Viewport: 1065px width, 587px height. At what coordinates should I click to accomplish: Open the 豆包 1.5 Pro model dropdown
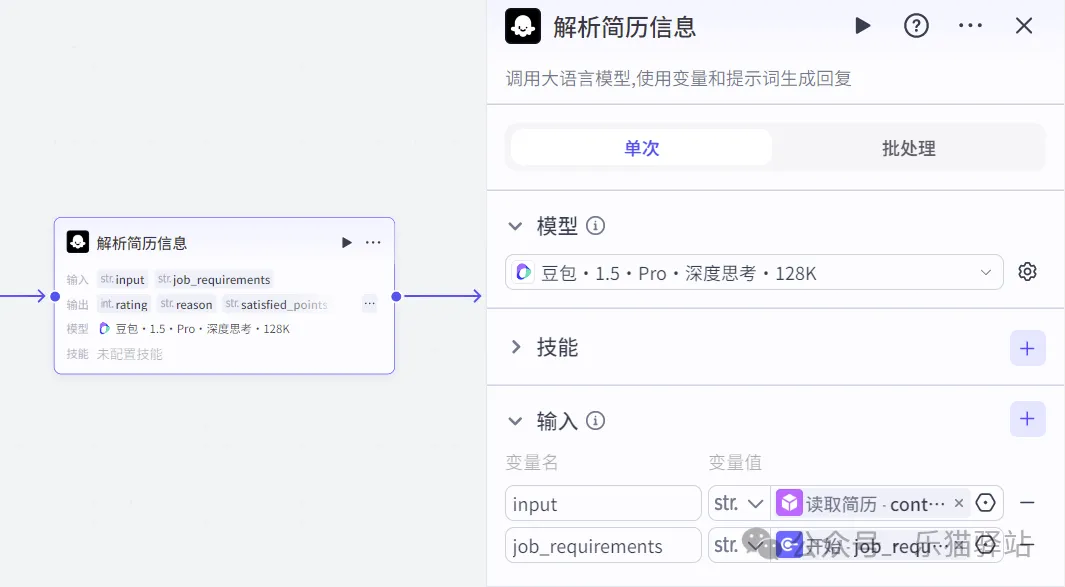coord(754,272)
